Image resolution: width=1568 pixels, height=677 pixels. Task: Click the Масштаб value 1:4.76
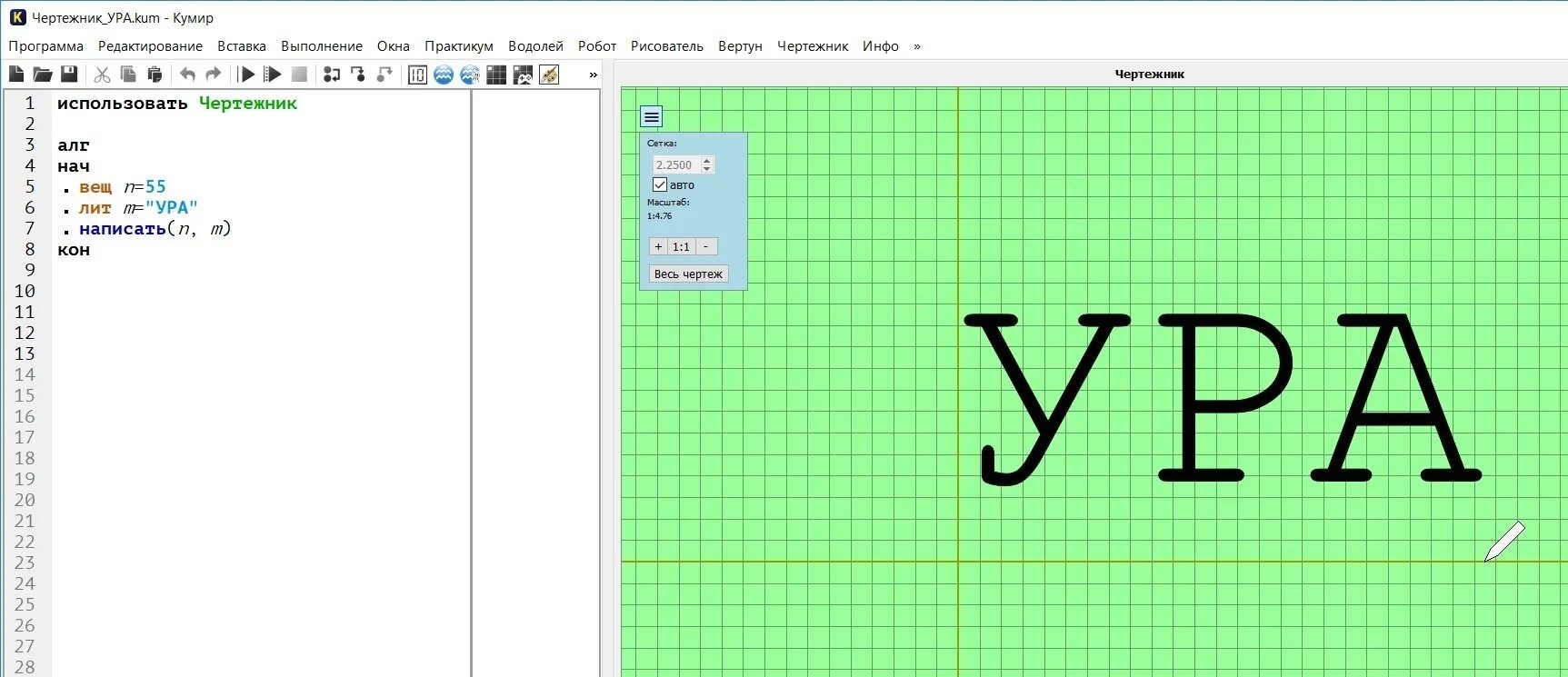pos(660,216)
